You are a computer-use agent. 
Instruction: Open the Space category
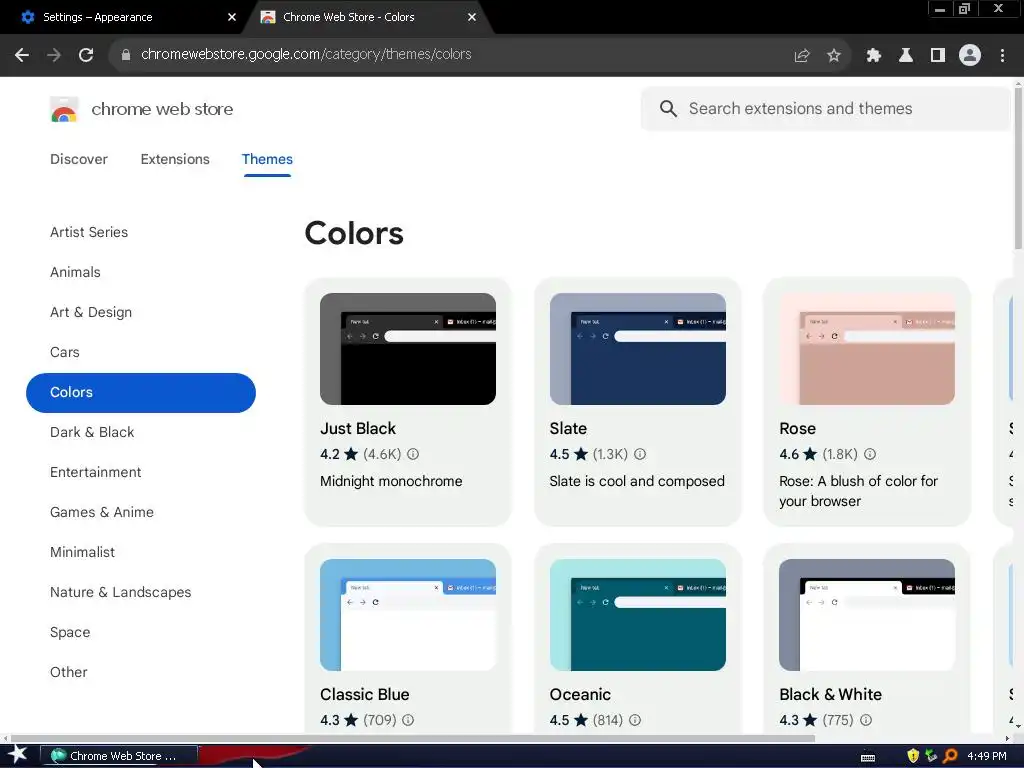point(70,632)
